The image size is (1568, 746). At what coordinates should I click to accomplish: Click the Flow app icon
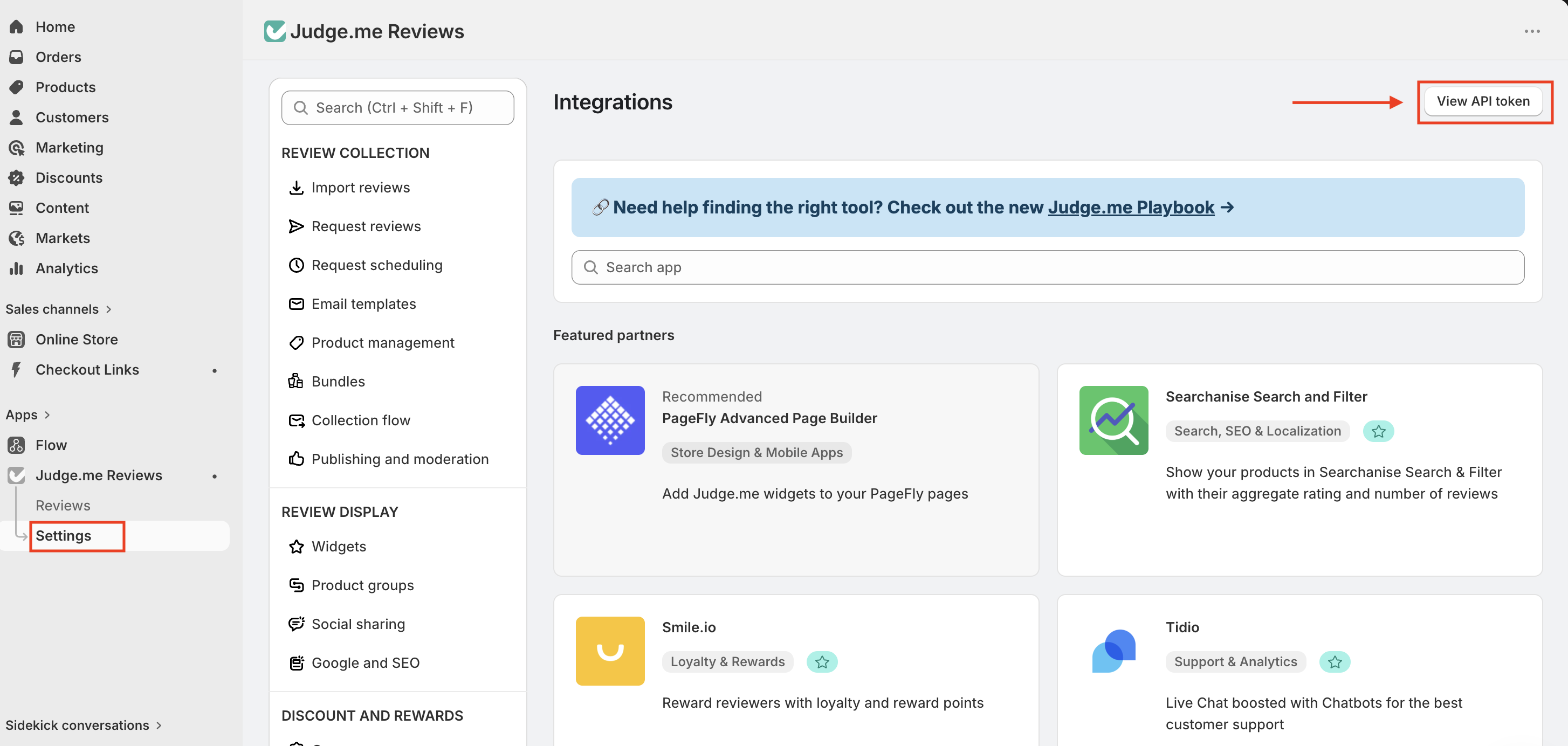[x=16, y=445]
